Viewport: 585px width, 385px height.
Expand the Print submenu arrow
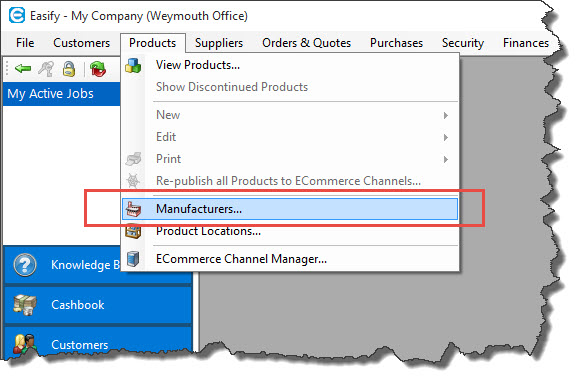[x=445, y=159]
